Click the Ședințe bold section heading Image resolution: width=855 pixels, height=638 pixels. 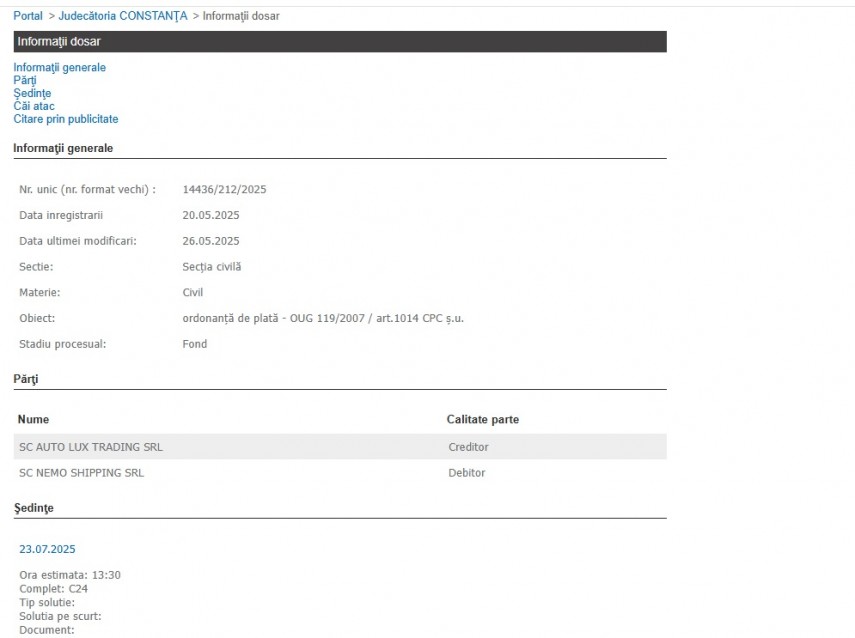point(34,508)
